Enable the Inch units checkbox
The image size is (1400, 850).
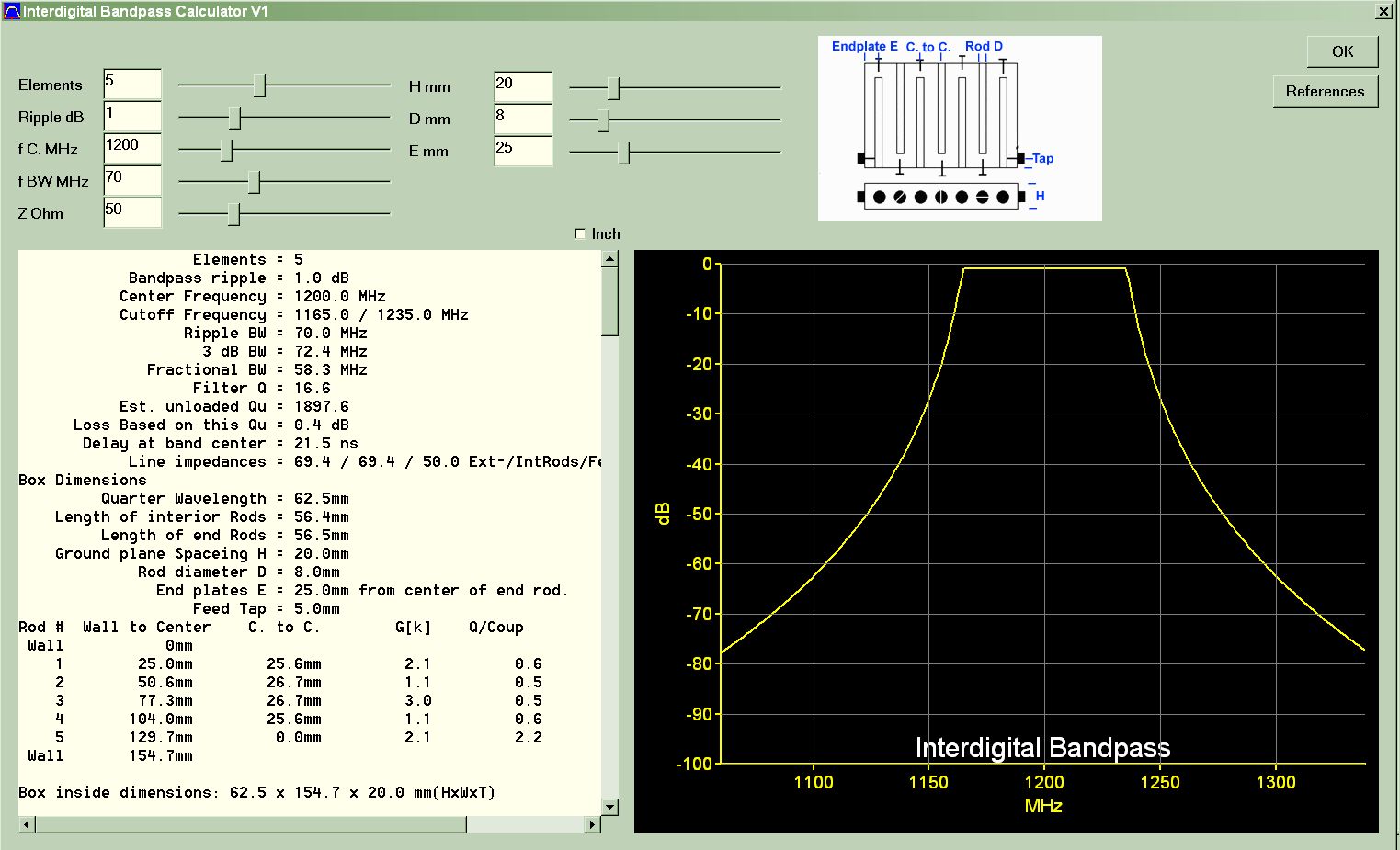580,233
